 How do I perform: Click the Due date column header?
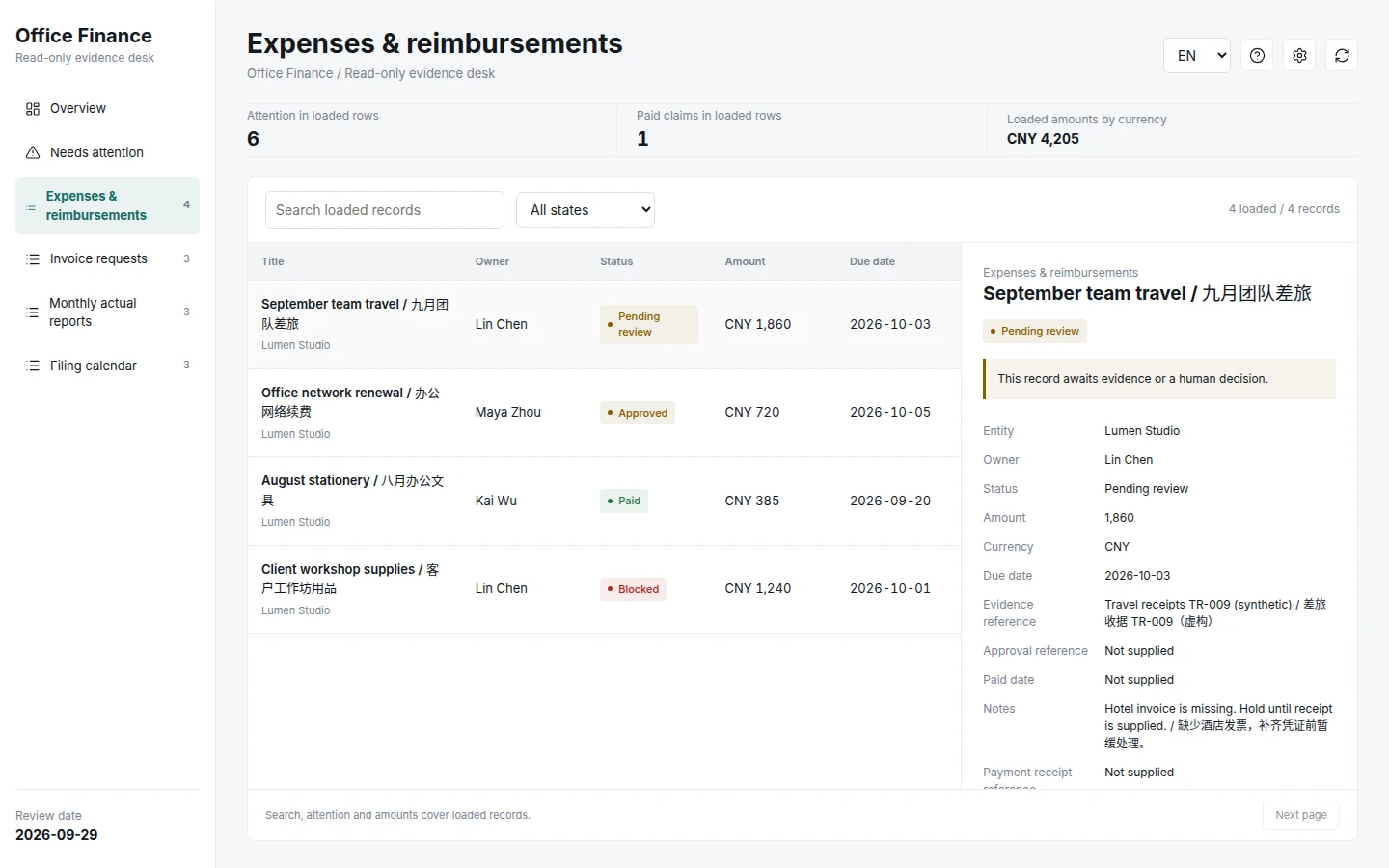click(872, 261)
